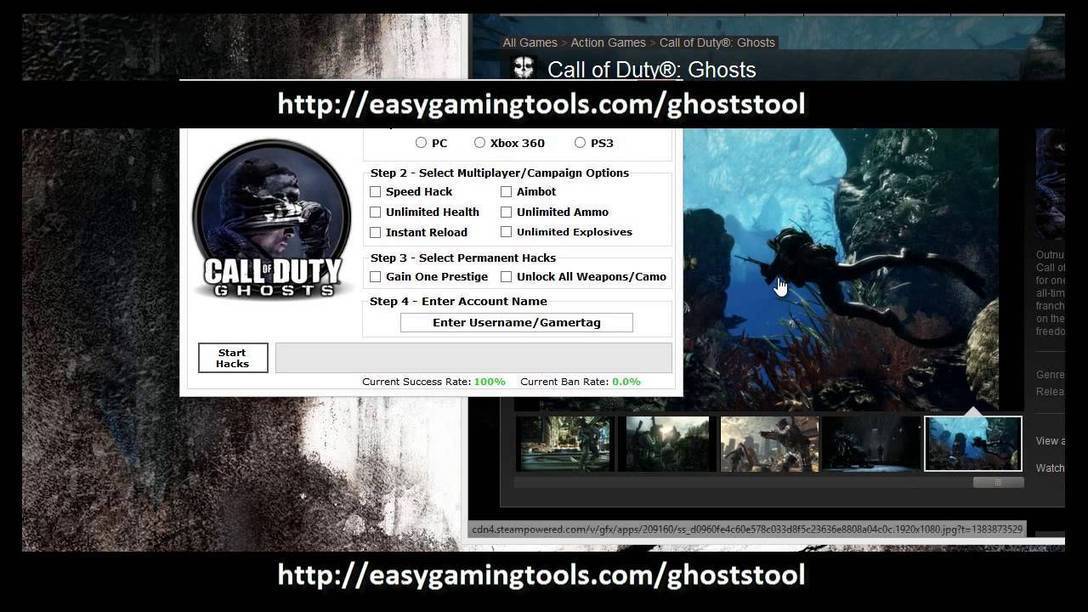1088x612 pixels.
Task: Enable the Speed Hack checkbox
Action: tap(375, 192)
